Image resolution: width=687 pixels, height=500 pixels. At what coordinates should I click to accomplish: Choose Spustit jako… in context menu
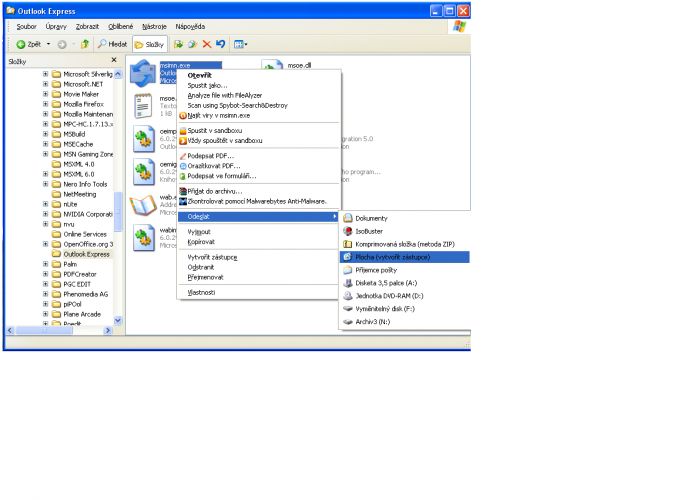coord(259,85)
